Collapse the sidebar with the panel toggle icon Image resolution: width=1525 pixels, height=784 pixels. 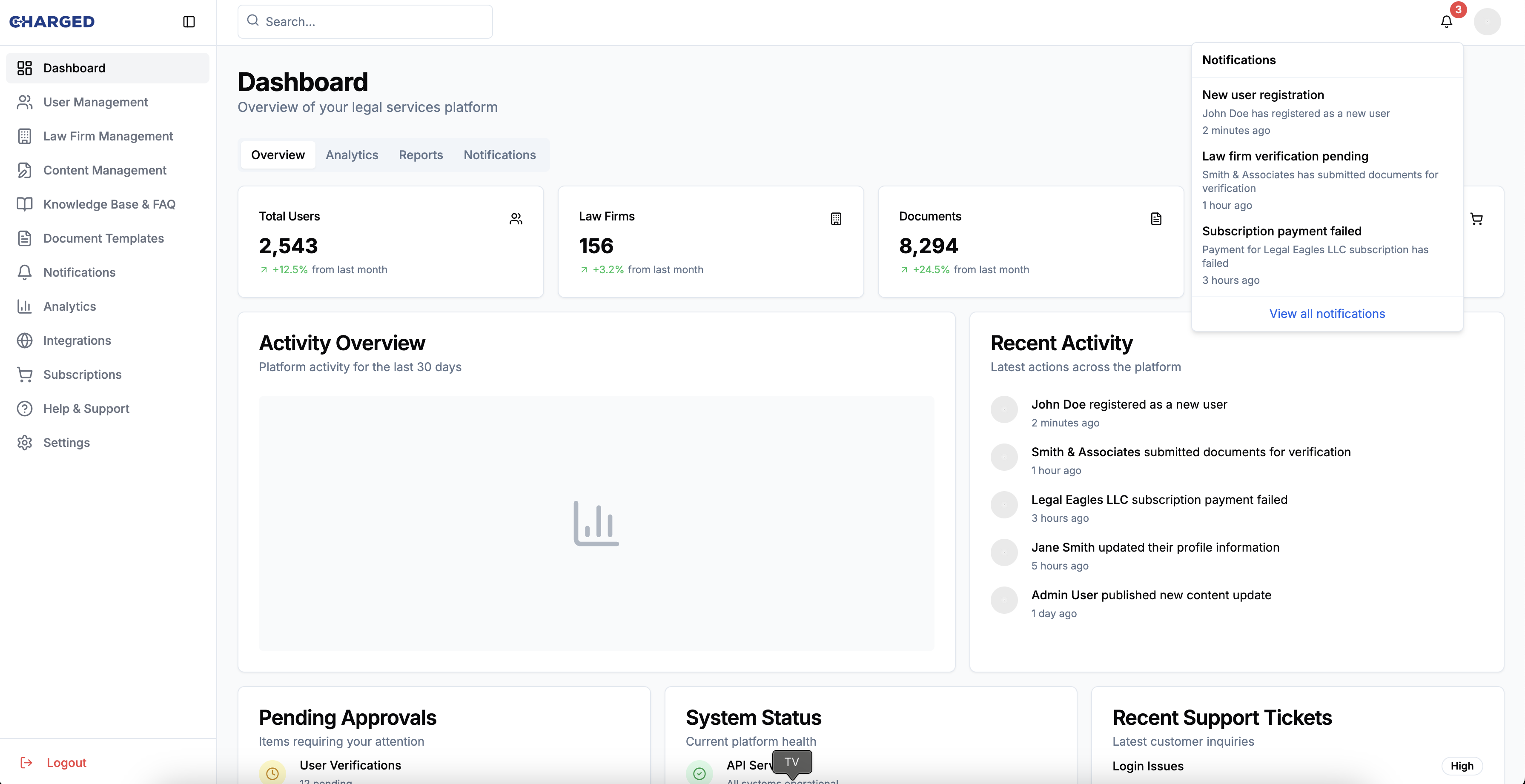pos(189,22)
